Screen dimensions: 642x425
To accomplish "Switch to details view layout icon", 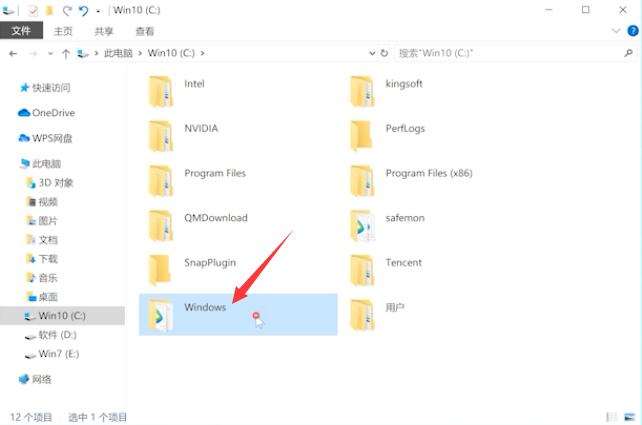I will coord(611,417).
